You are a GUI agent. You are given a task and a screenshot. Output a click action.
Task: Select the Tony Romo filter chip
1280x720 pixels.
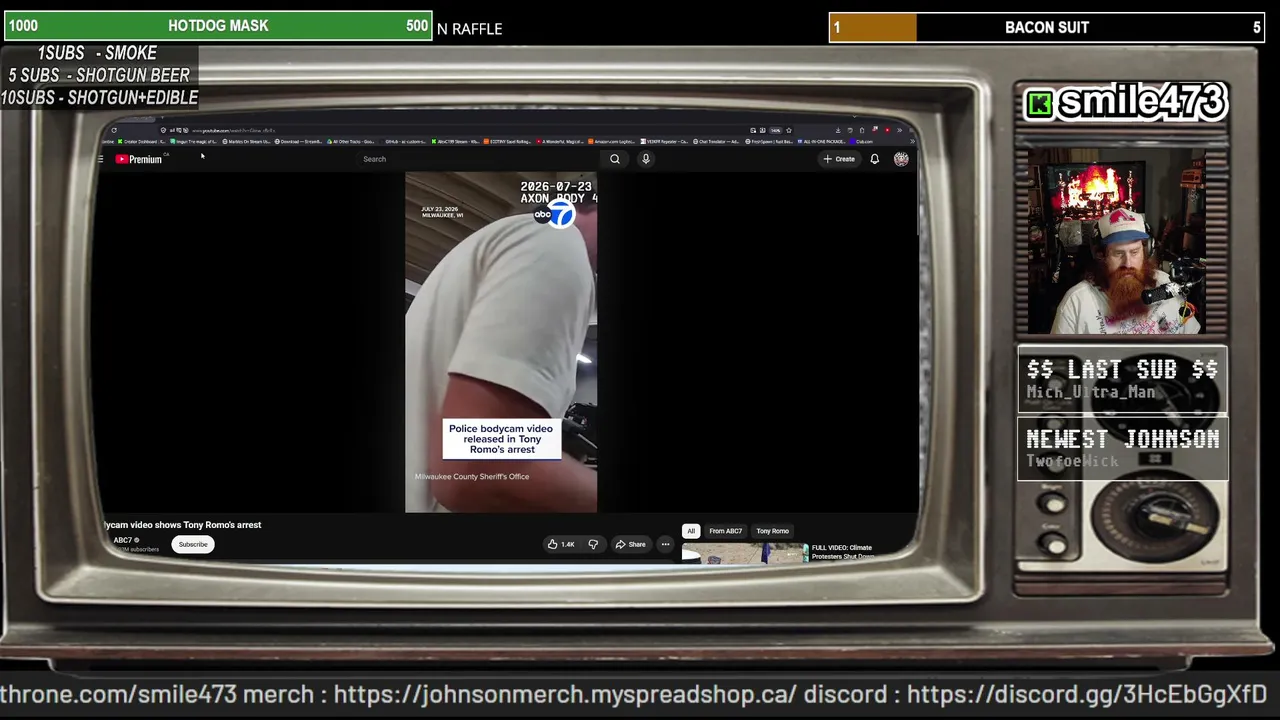[772, 531]
